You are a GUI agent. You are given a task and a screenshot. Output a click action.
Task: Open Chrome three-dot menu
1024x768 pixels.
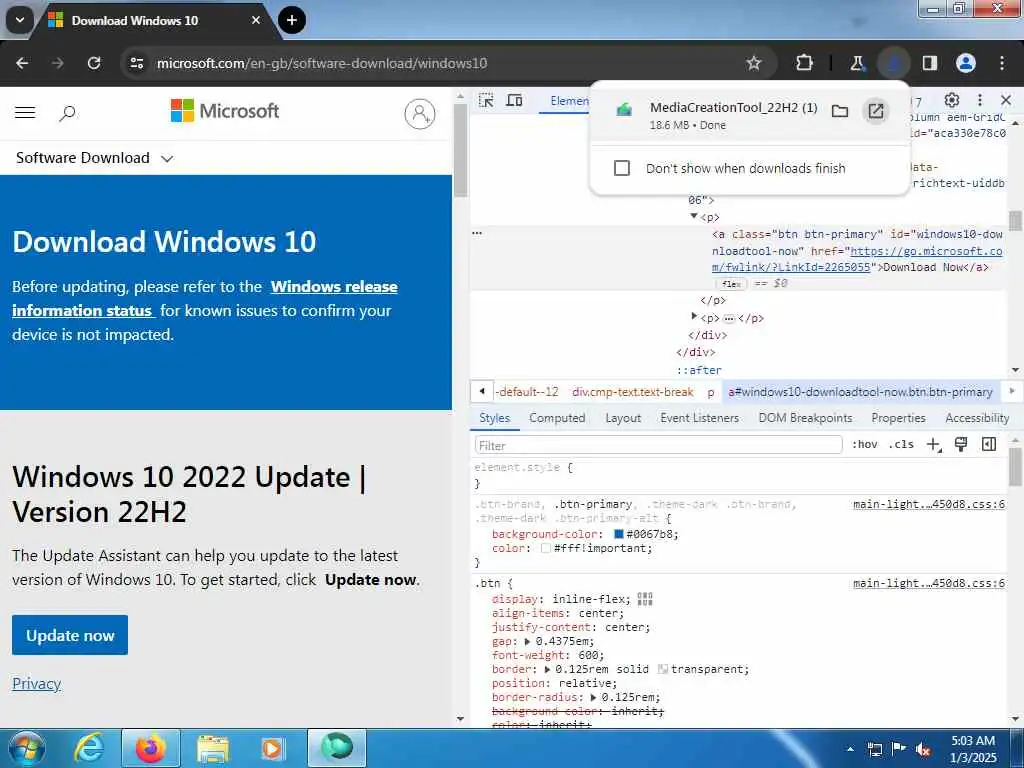(1001, 63)
